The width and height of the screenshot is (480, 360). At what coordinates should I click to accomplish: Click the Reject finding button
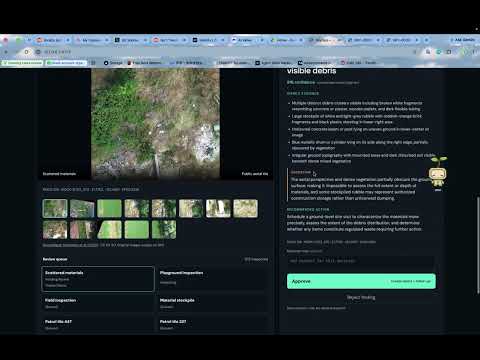tap(361, 297)
